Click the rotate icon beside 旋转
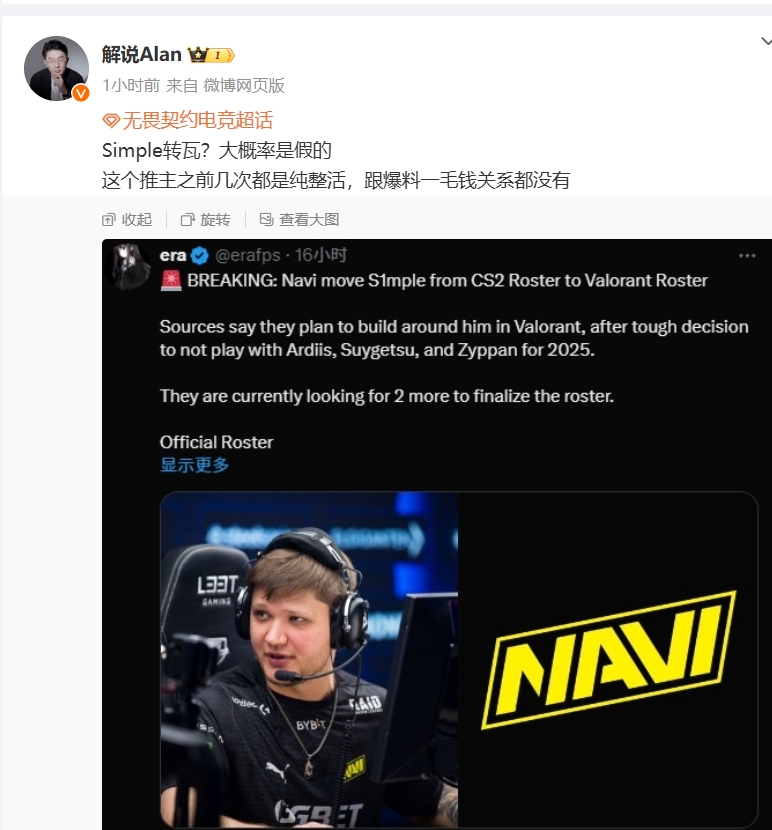Screen dimensions: 772x830 [187, 220]
